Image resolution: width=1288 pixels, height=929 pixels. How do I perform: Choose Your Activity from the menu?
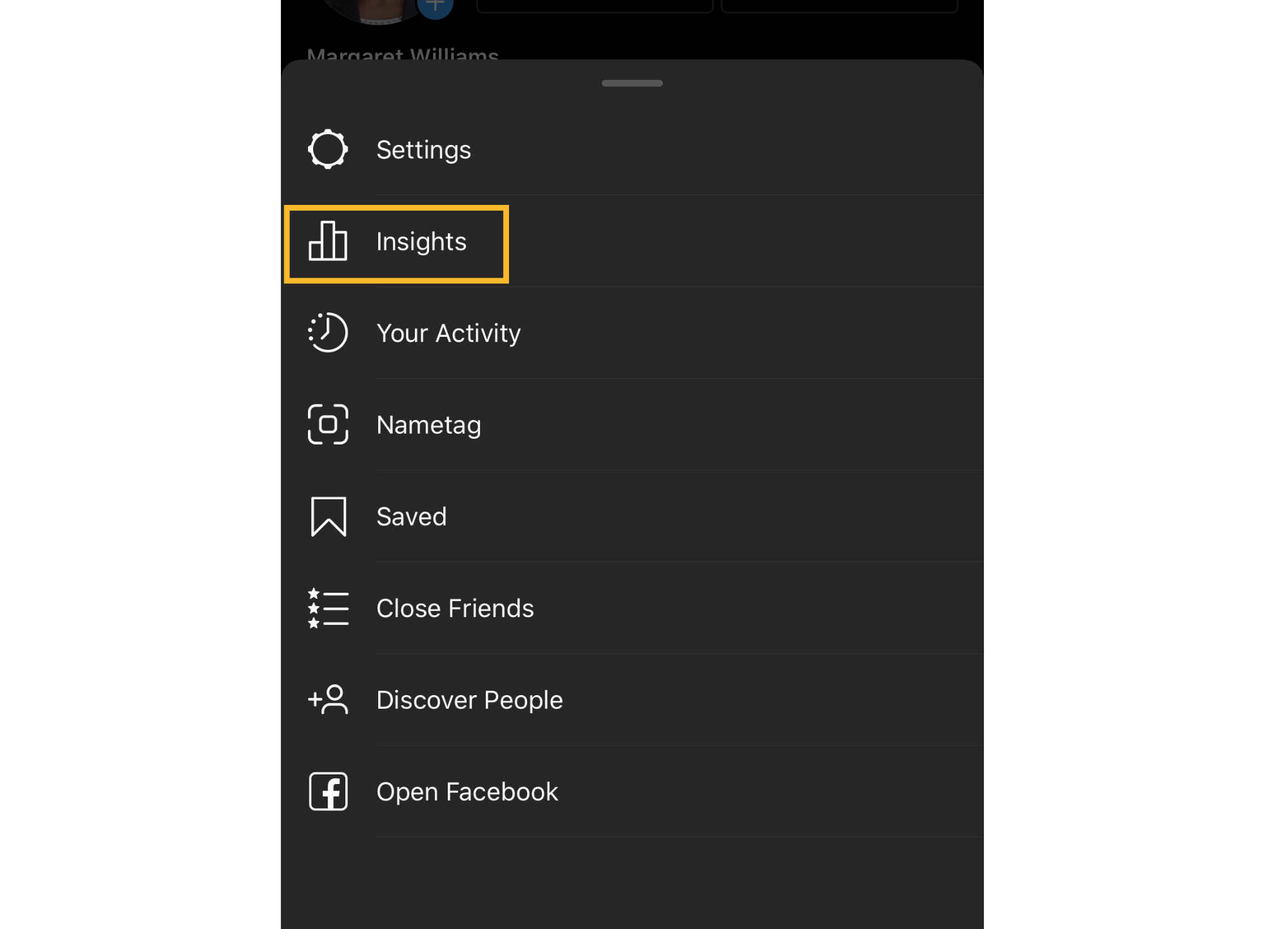632,332
